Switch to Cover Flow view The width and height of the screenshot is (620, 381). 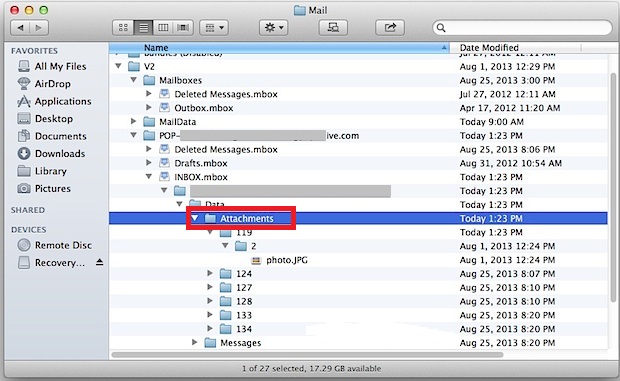point(183,28)
